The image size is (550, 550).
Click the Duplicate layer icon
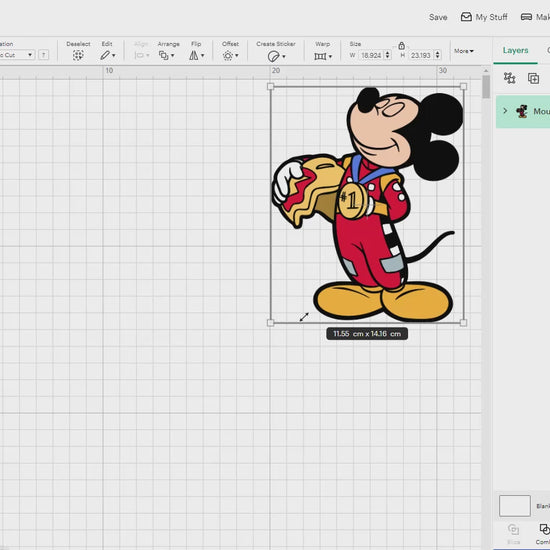(x=534, y=78)
